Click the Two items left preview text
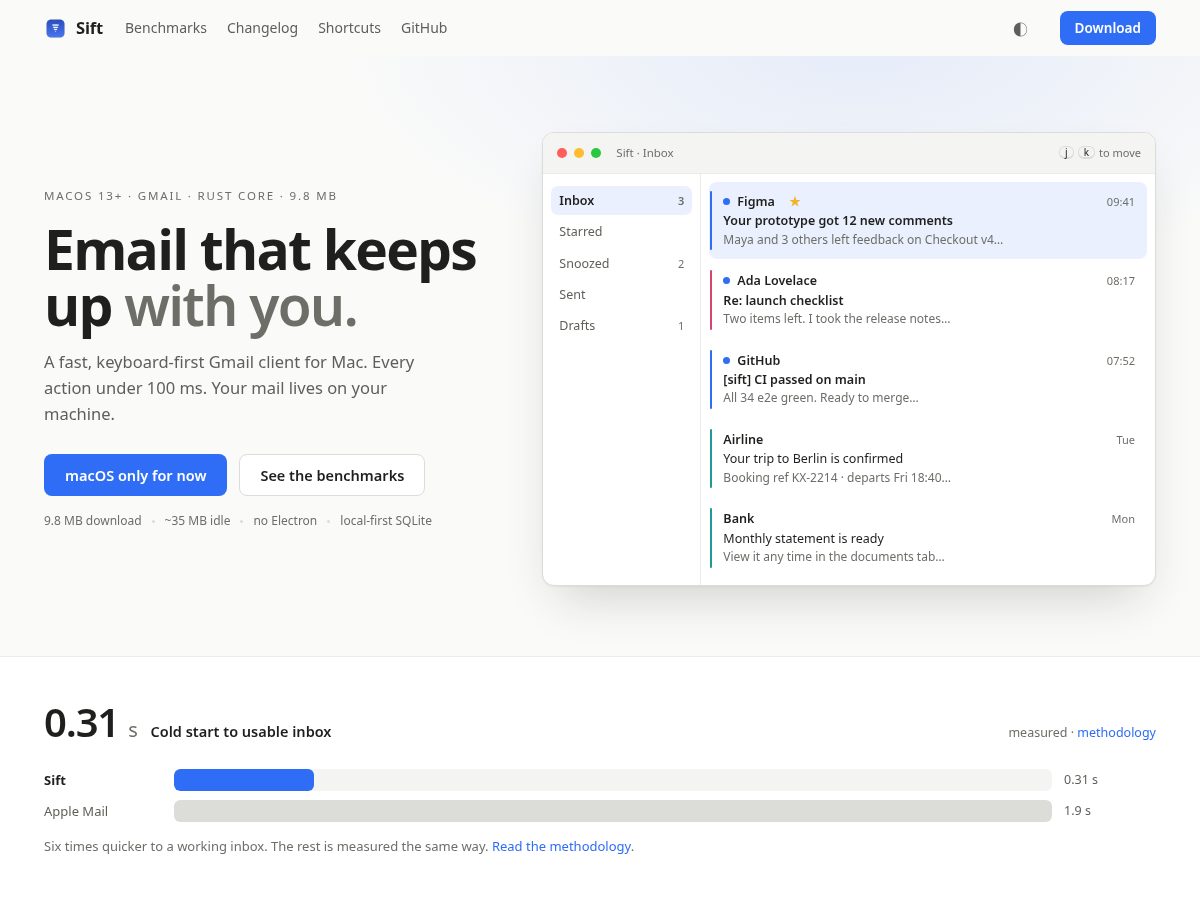 pos(837,318)
